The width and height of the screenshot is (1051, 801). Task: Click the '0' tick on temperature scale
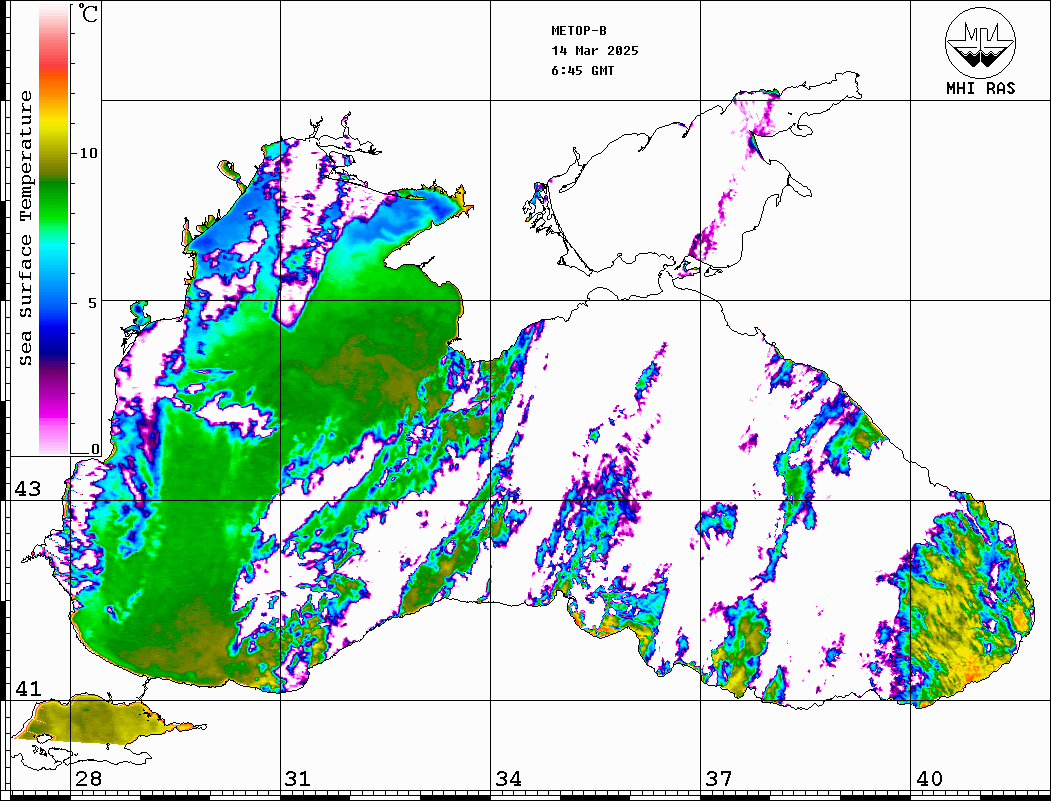pos(95,448)
